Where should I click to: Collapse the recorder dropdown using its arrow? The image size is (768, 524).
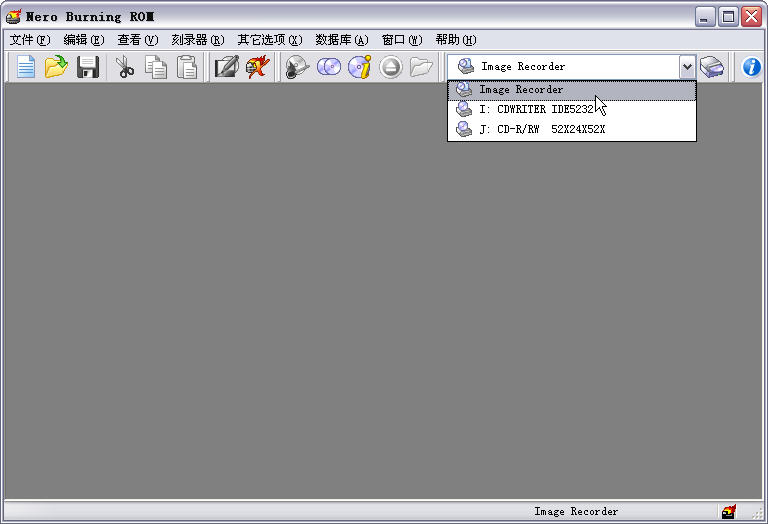click(x=687, y=67)
